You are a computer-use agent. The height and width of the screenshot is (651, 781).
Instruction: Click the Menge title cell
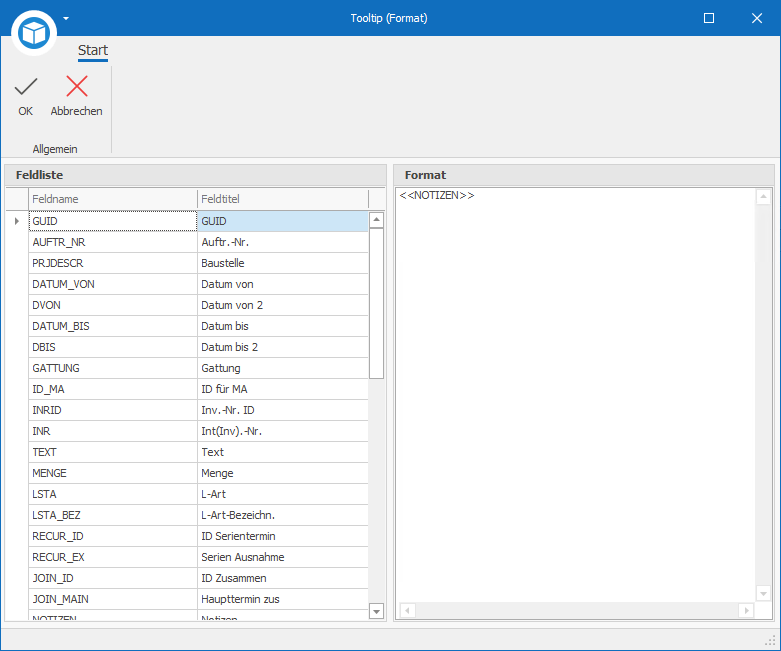click(283, 473)
